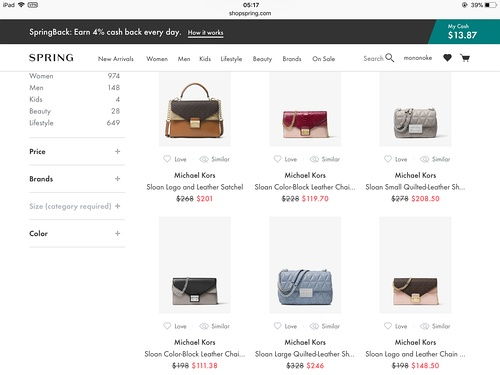Open the brown Sloan Logo Satchel image
500x375 pixels.
(x=195, y=109)
